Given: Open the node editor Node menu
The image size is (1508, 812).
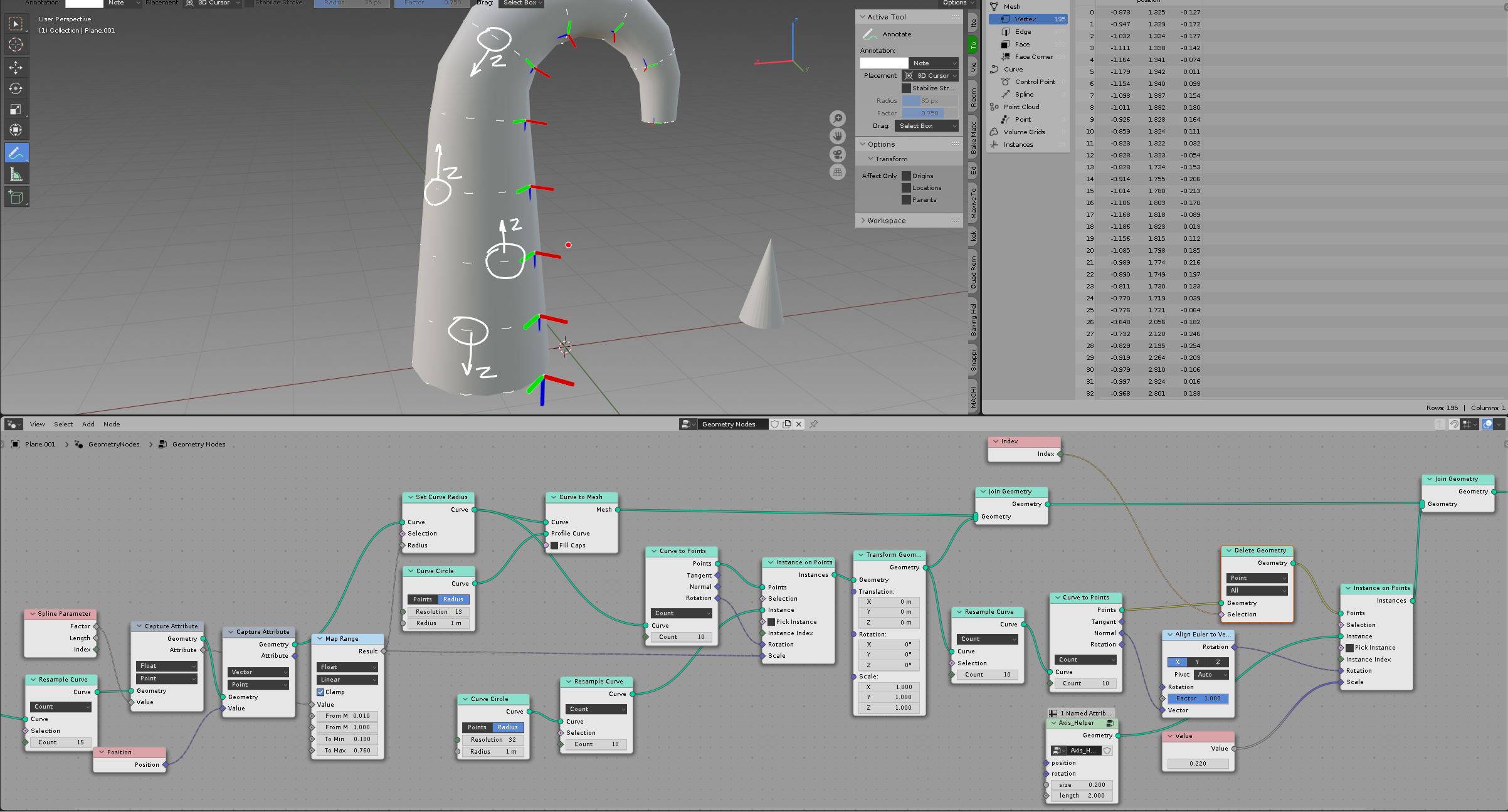Looking at the screenshot, I should (112, 424).
